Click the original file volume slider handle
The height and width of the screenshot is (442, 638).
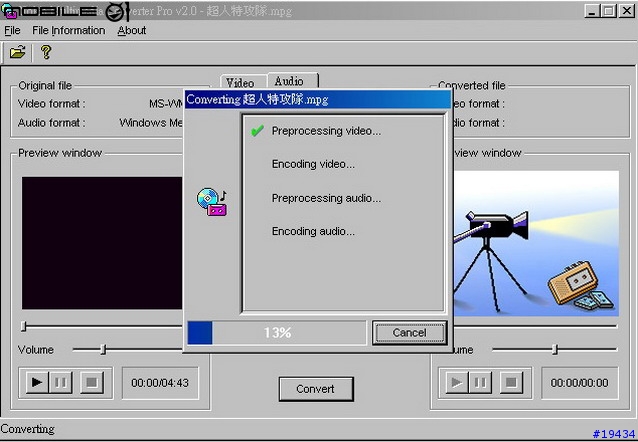103,350
